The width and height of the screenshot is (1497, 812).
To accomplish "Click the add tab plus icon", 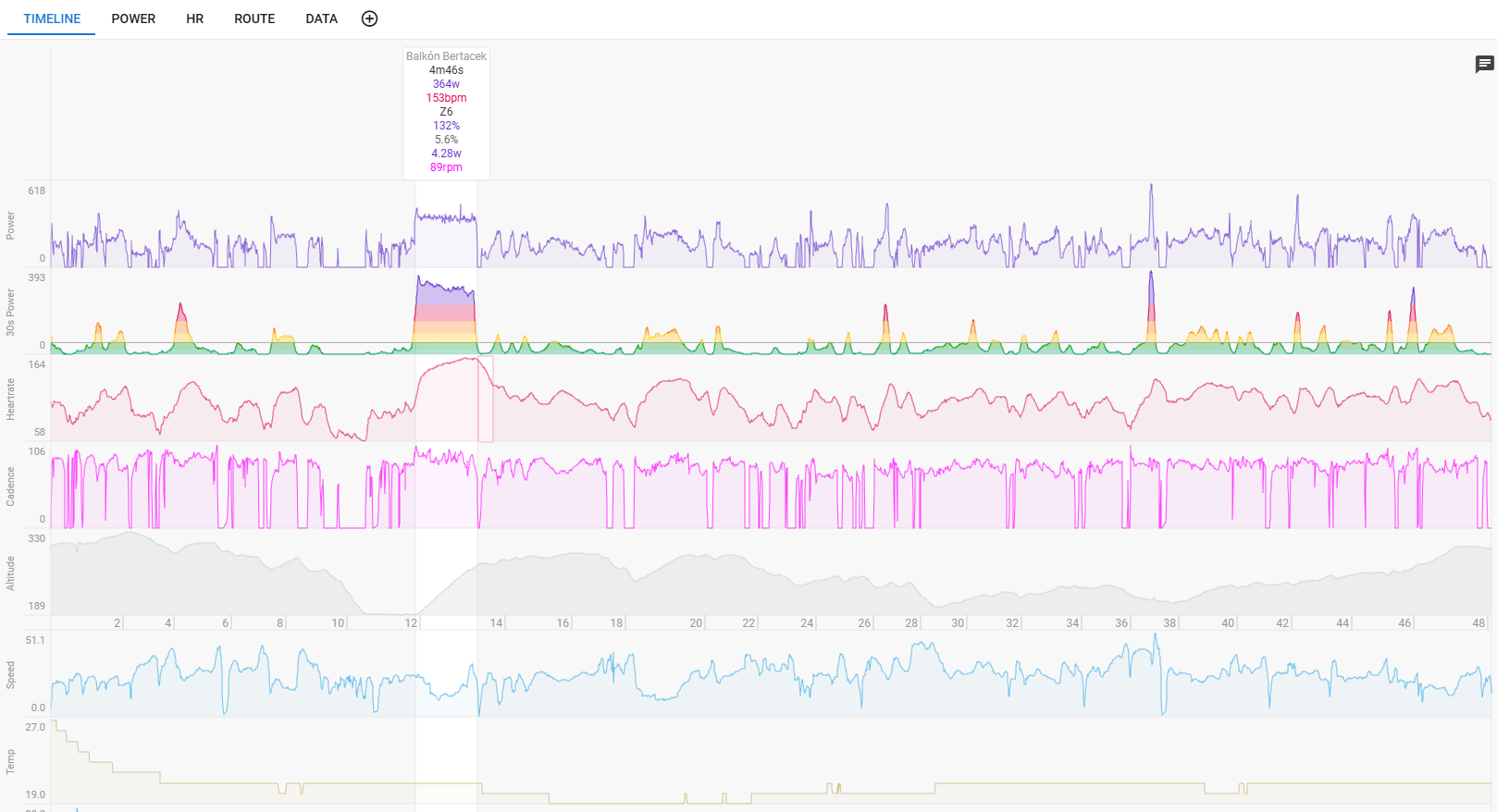I will click(x=369, y=18).
